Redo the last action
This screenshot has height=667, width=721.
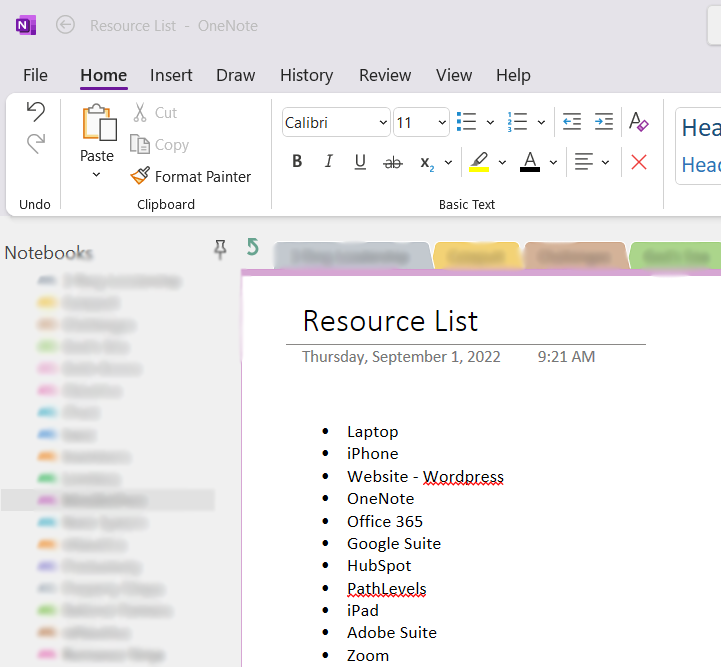pyautogui.click(x=36, y=144)
